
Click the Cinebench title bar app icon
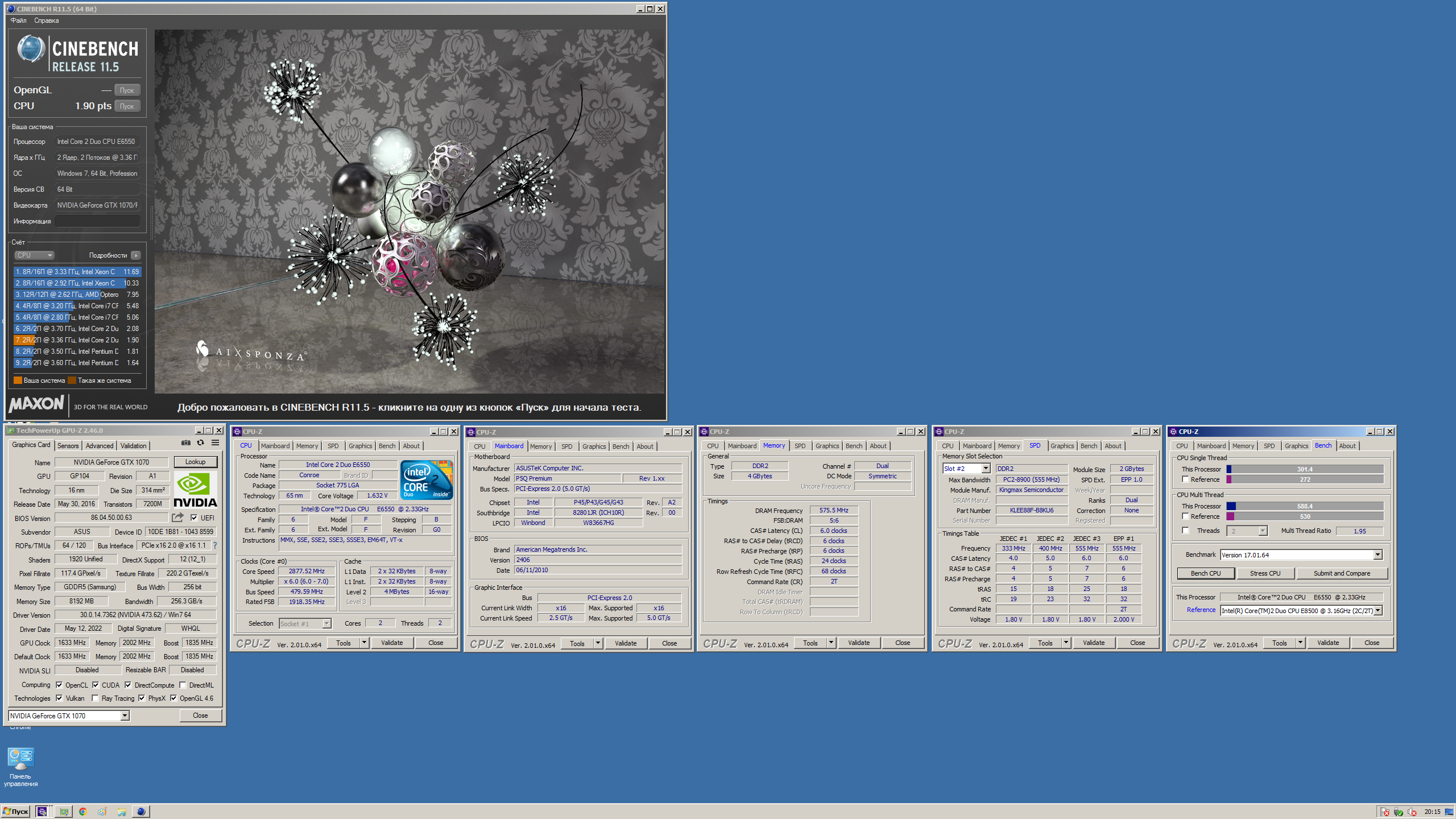[x=10, y=9]
